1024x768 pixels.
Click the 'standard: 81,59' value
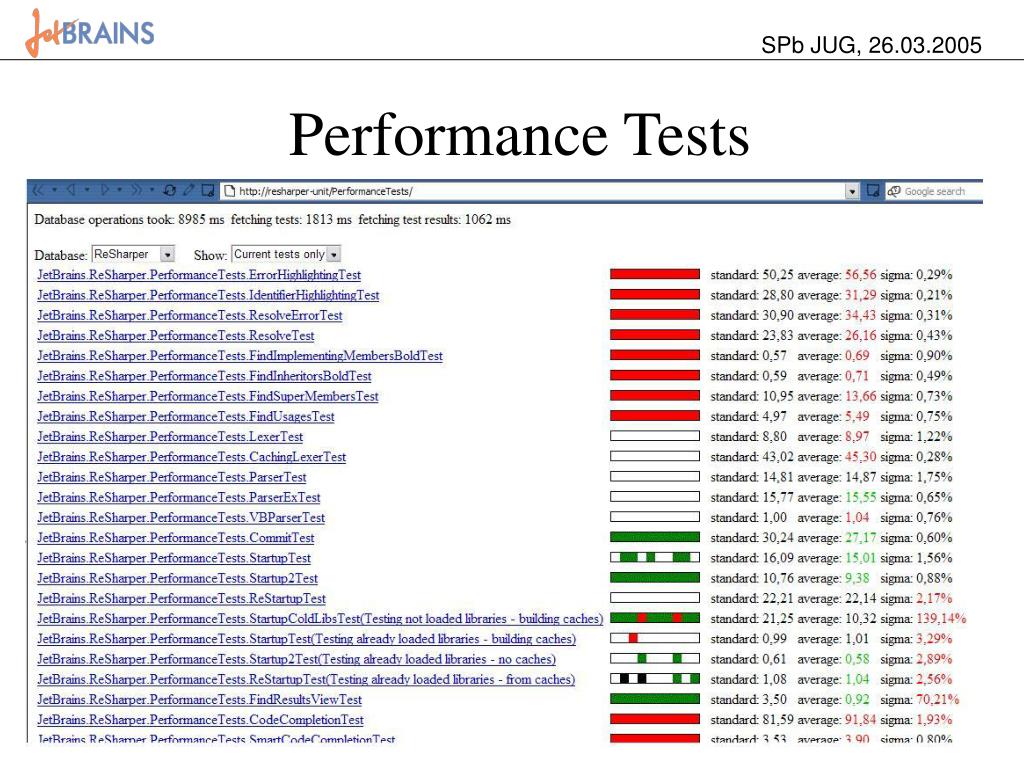click(x=752, y=720)
